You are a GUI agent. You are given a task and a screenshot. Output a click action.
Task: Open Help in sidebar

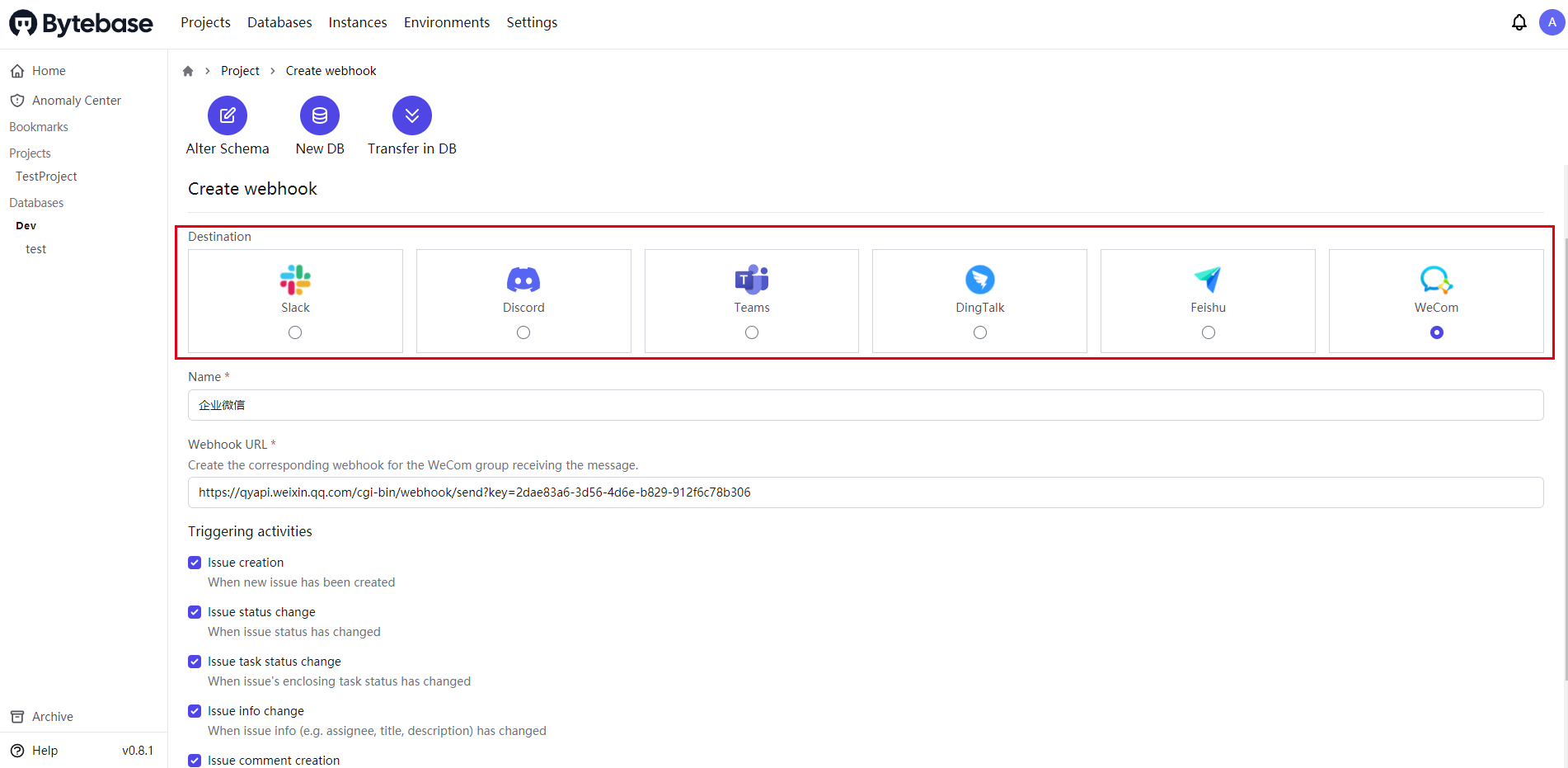coord(45,751)
